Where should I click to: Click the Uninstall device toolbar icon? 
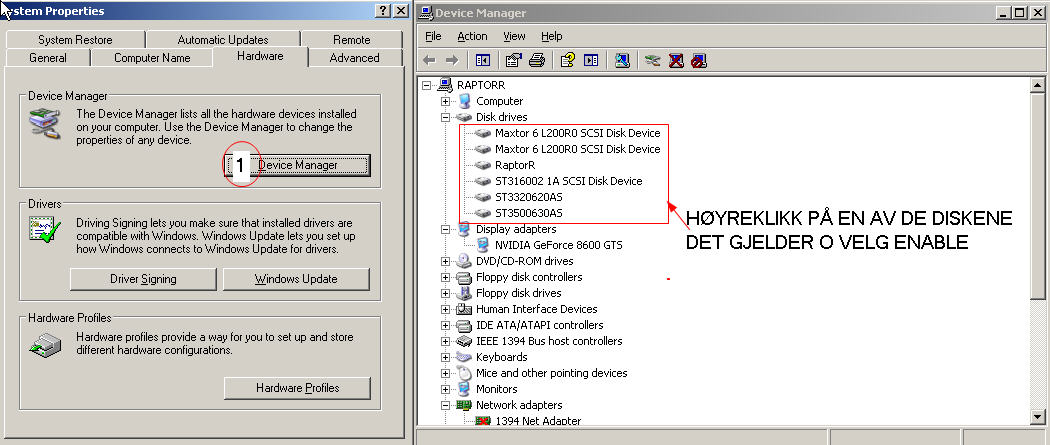coord(676,60)
